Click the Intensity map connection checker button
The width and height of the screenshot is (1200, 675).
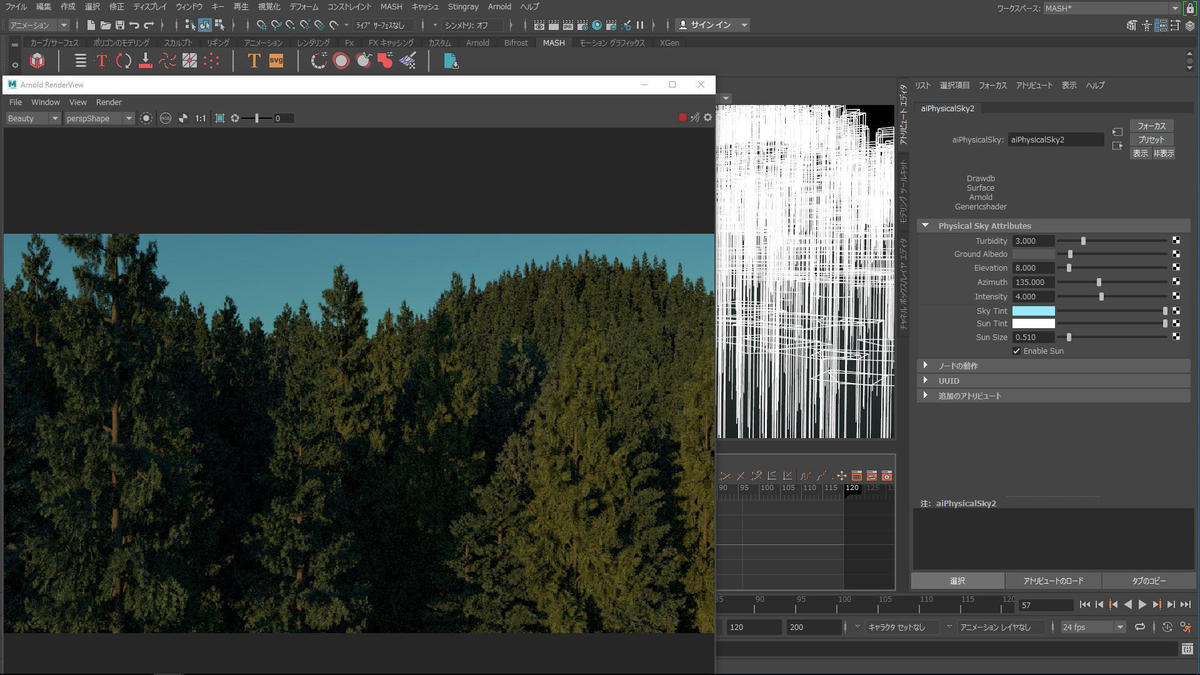click(x=1176, y=296)
